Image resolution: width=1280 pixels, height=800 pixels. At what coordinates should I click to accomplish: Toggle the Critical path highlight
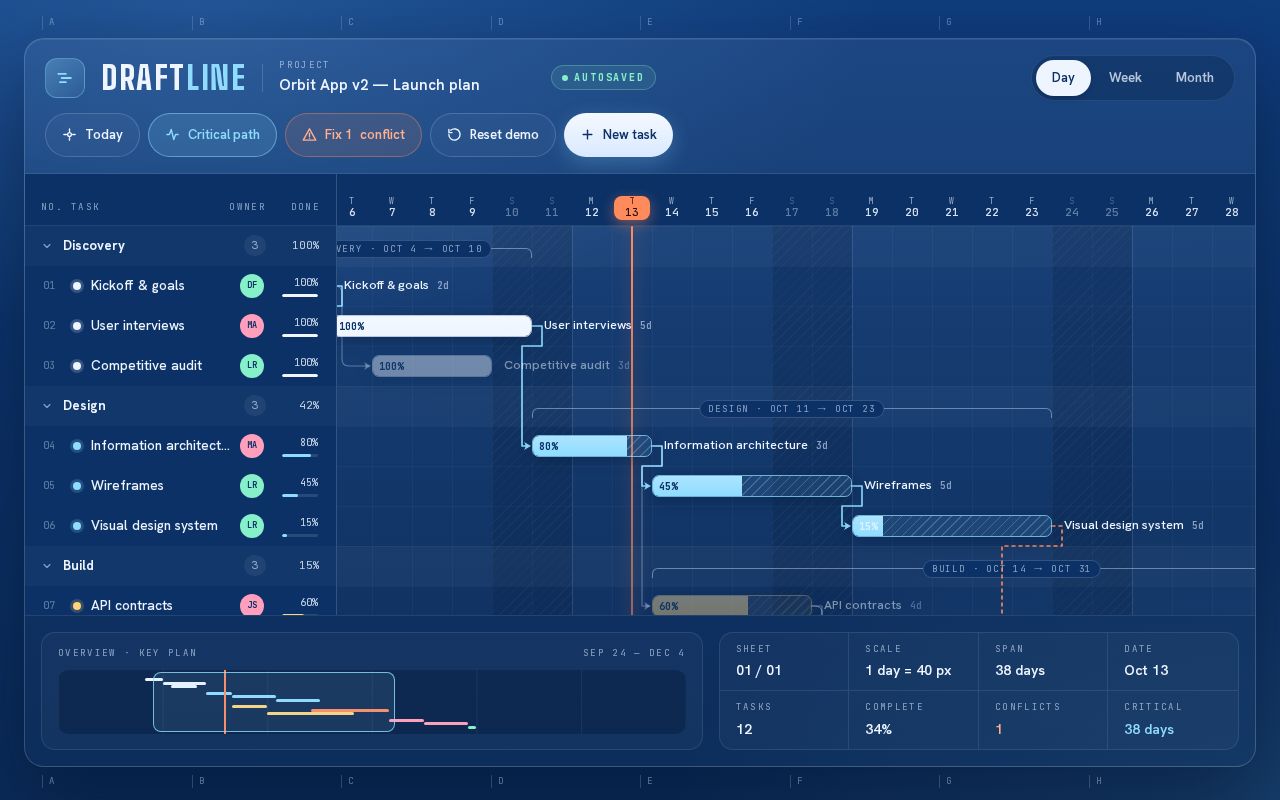point(212,135)
